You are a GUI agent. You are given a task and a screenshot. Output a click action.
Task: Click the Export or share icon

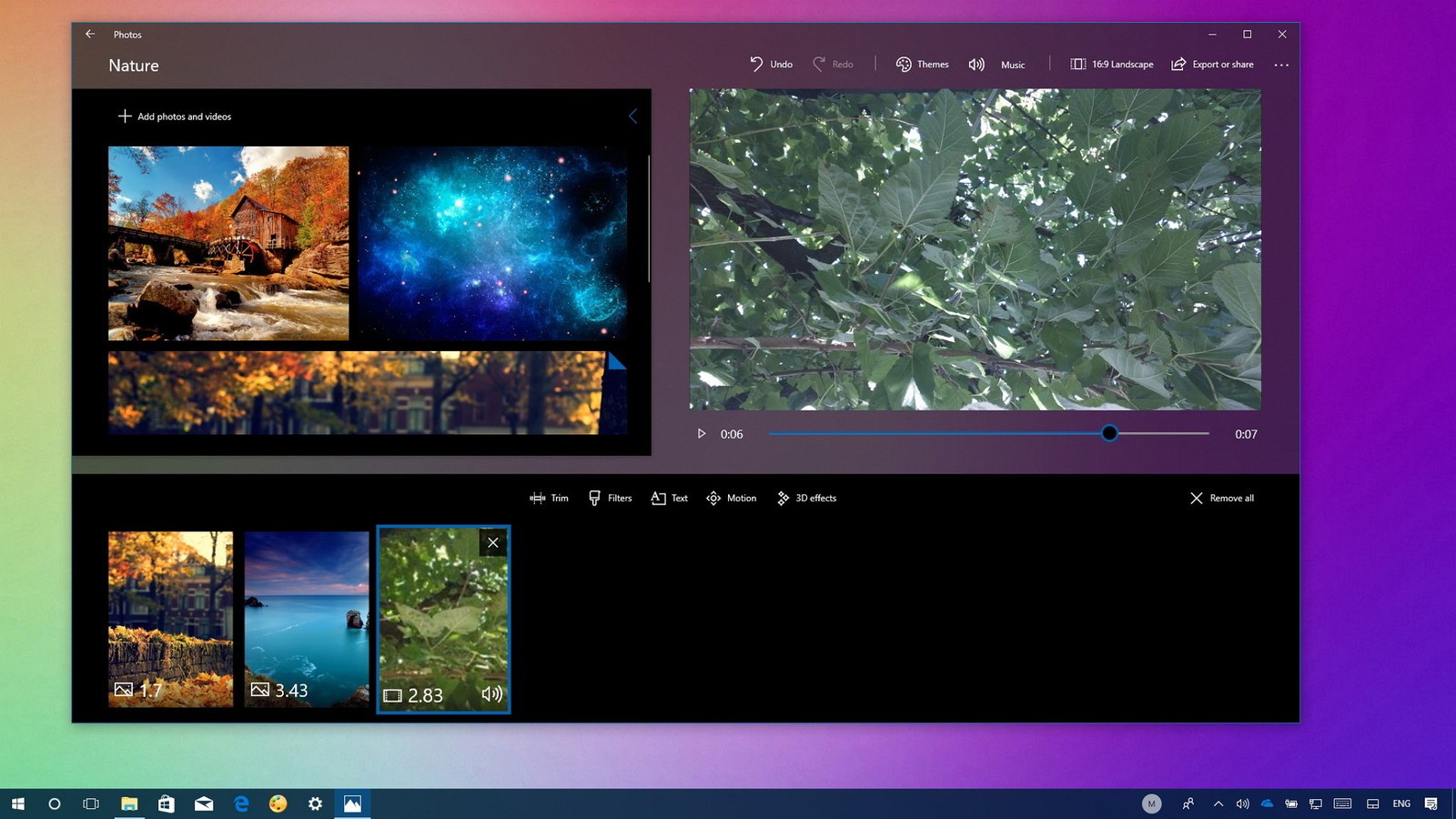[1178, 64]
